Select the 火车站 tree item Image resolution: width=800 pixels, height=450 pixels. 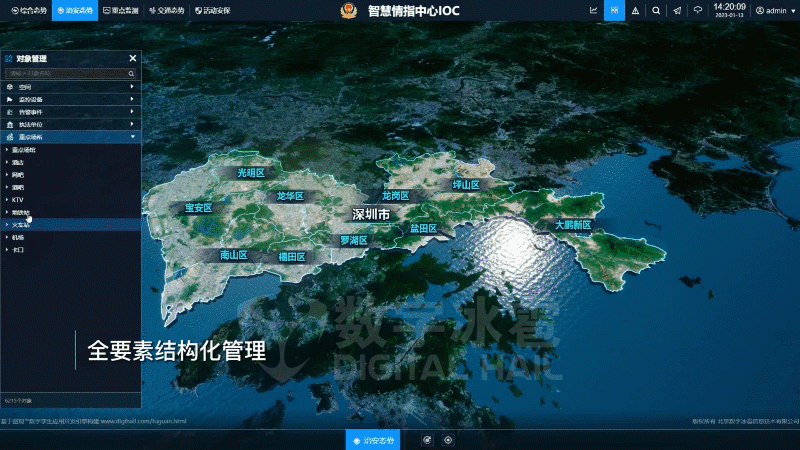tap(70, 224)
